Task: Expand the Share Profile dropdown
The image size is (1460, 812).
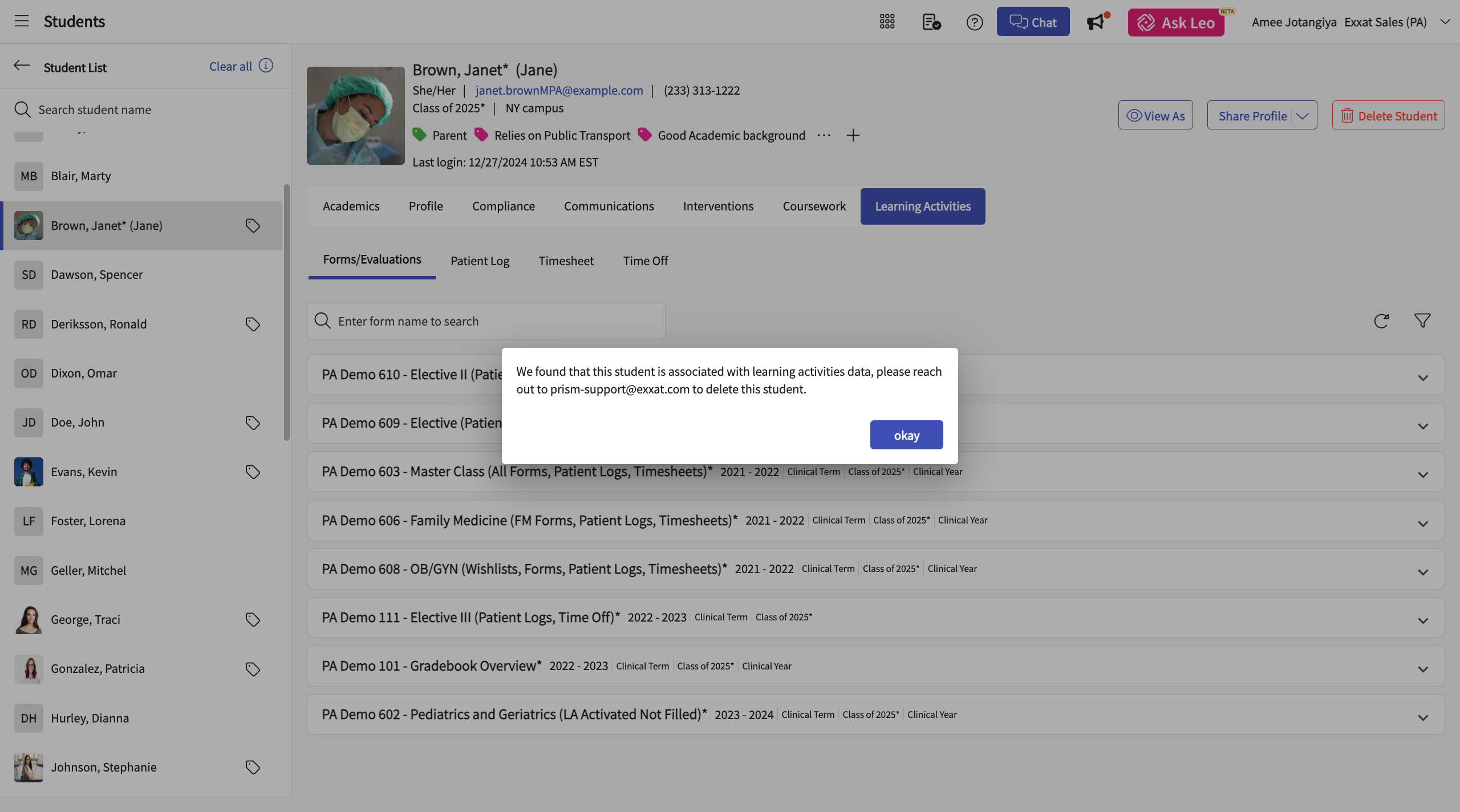Action: (x=1303, y=116)
